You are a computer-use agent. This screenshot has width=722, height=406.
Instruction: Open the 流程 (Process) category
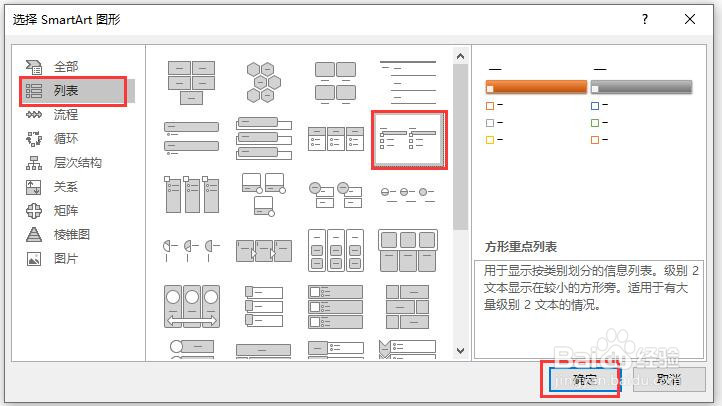[66, 115]
